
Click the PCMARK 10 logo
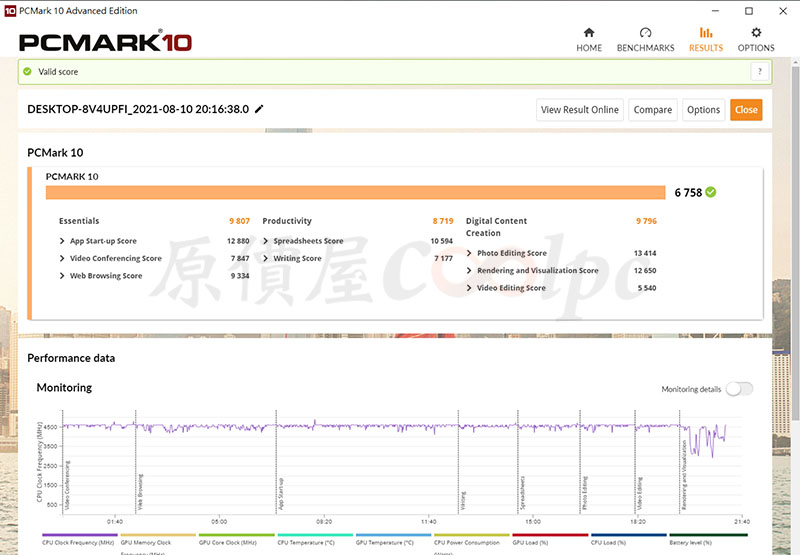[x=106, y=41]
